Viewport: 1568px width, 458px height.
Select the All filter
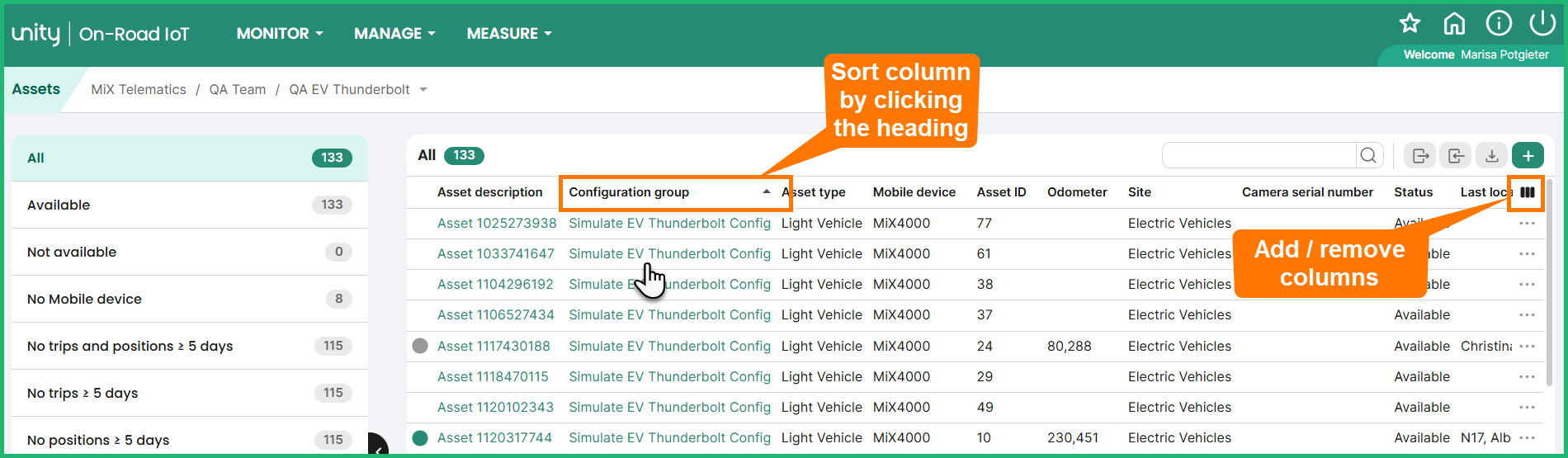[190, 158]
